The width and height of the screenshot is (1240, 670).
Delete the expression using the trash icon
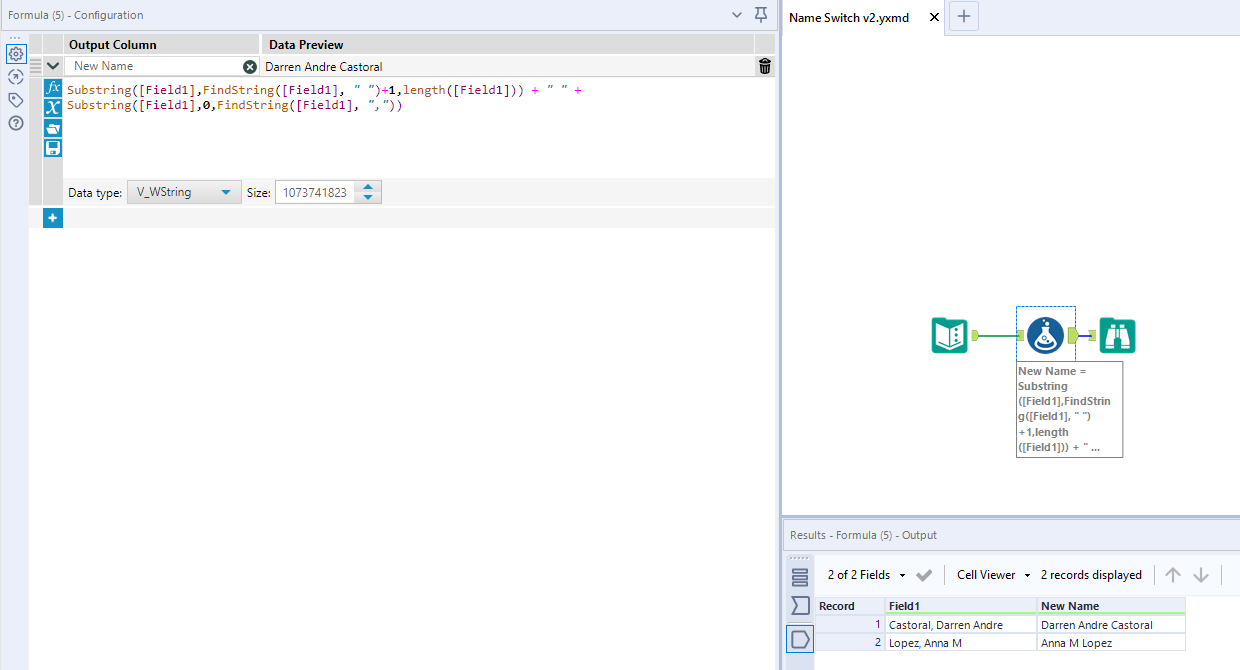(x=763, y=66)
